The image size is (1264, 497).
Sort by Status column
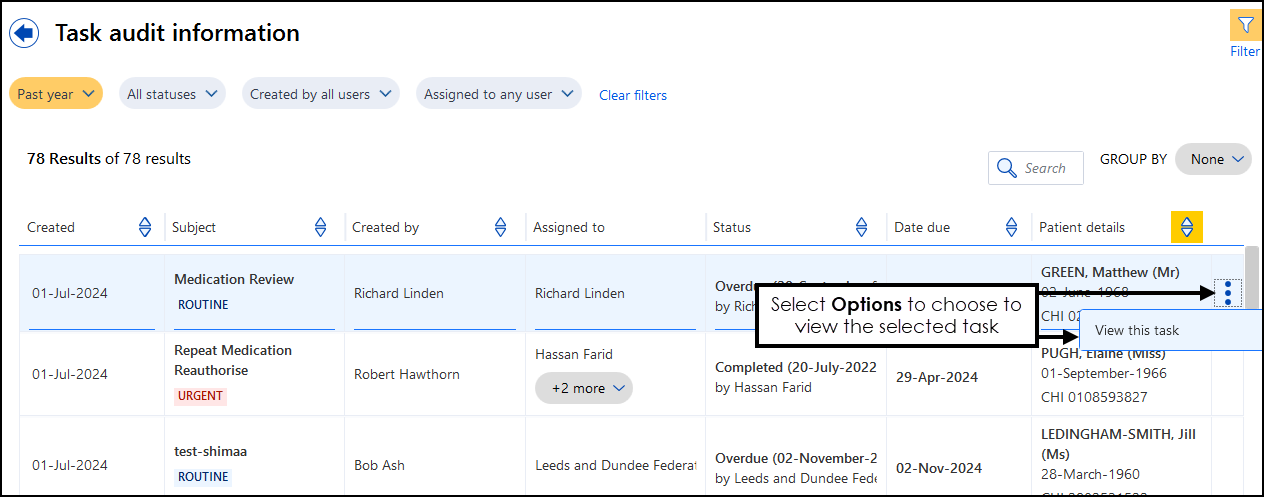(862, 227)
